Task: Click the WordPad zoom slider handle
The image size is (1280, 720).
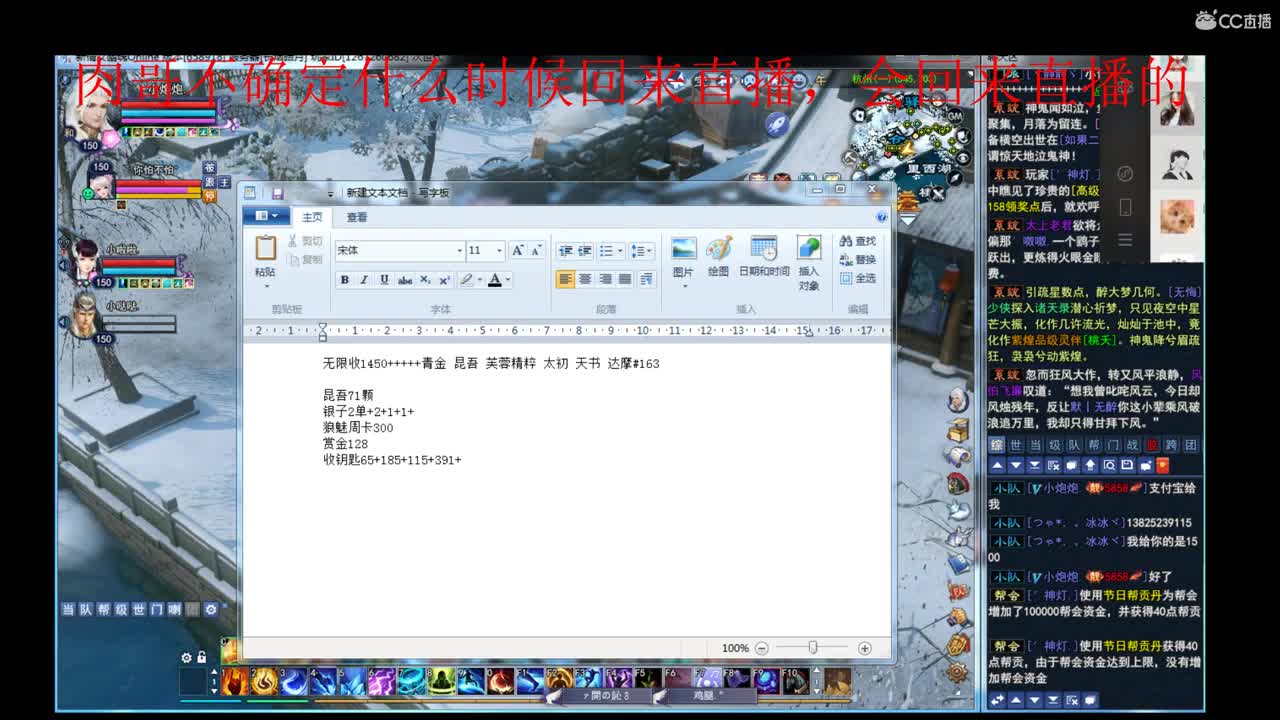Action: point(813,648)
